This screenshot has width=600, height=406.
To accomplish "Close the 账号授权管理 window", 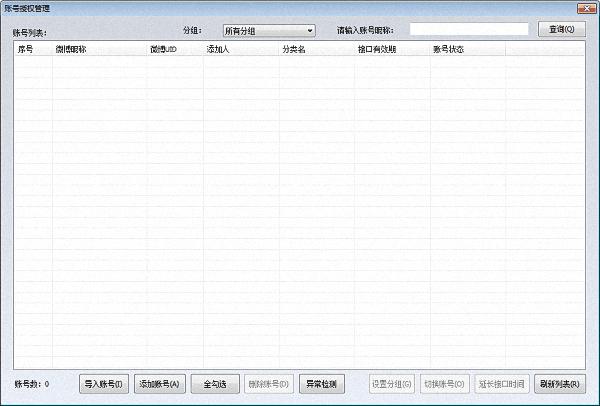I will (x=587, y=8).
